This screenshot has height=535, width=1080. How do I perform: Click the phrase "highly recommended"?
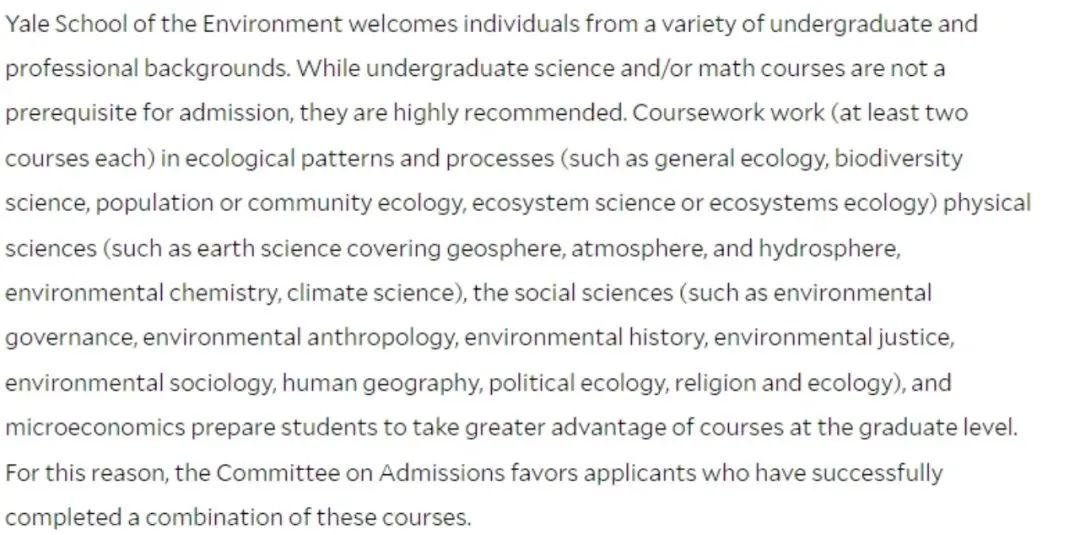508,114
